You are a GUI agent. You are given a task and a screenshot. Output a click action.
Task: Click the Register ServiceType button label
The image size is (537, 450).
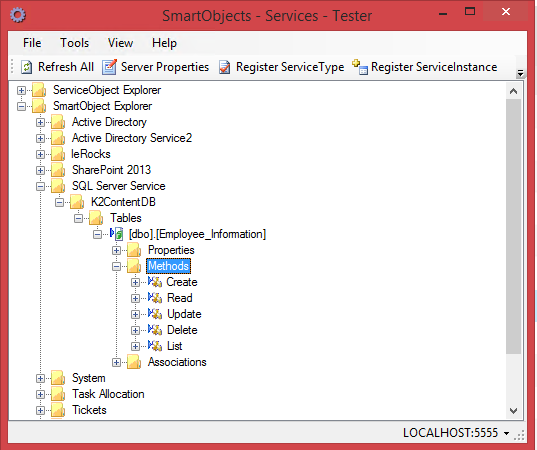(290, 67)
